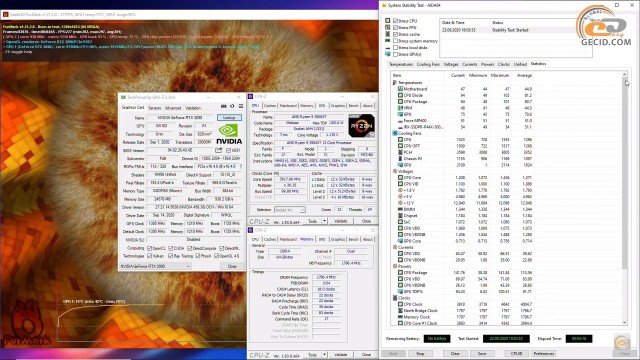Enable the Stress local disks checkbox
640x360 pixels.
(x=395, y=48)
